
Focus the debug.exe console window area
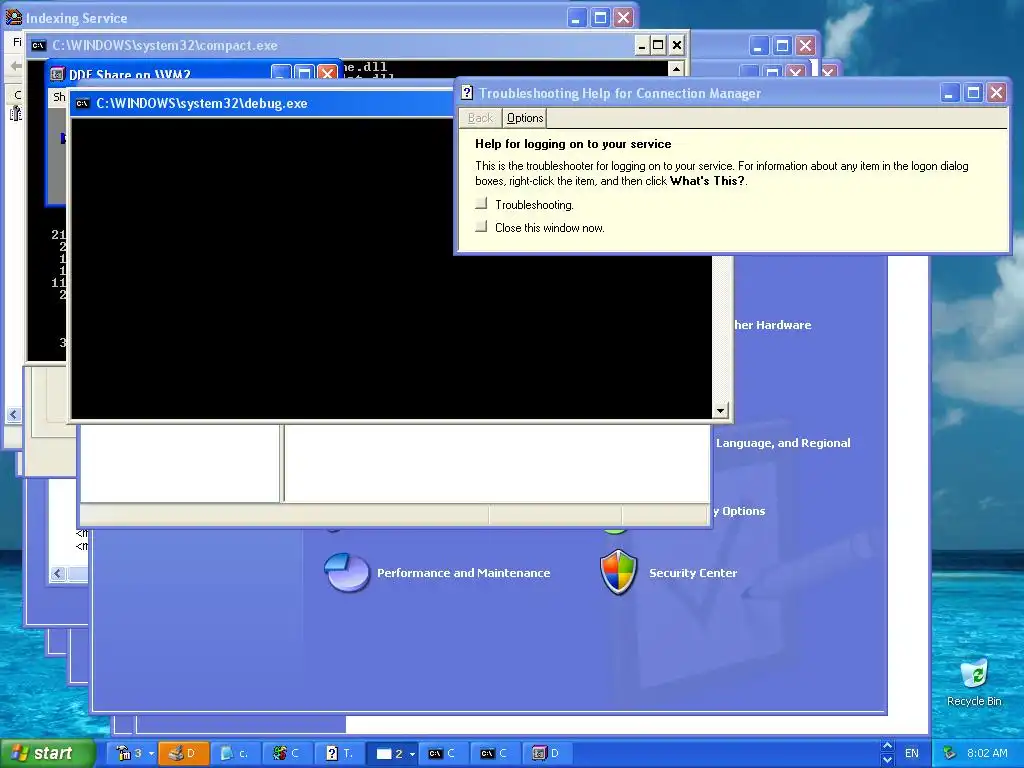391,268
